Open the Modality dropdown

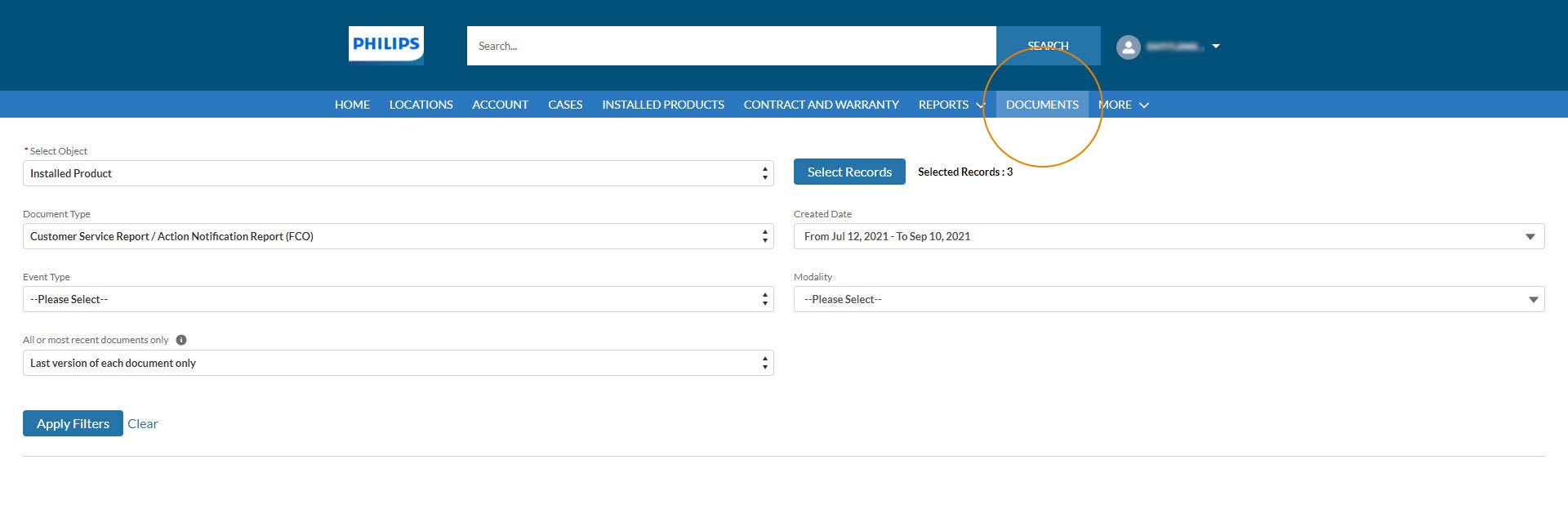1168,299
